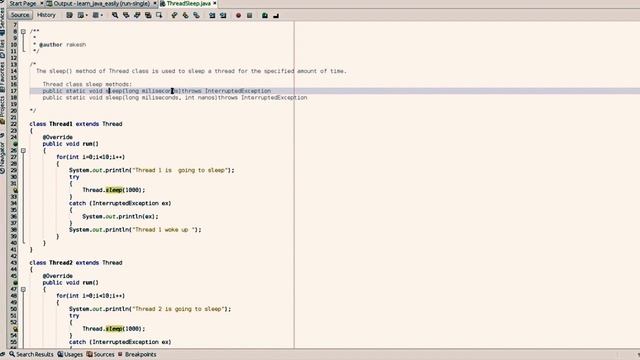Screen dimensions: 640x360
Task: Switch editor to History view
Action: click(46, 15)
